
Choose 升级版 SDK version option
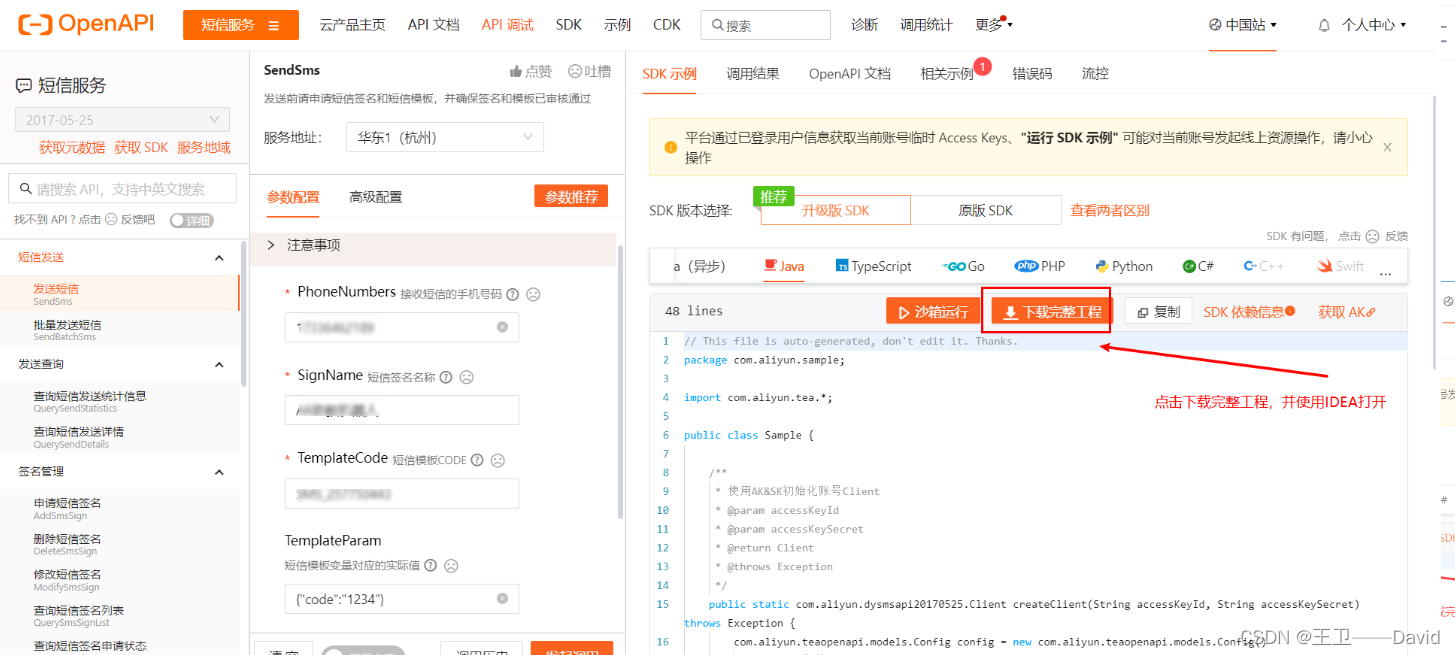point(835,210)
